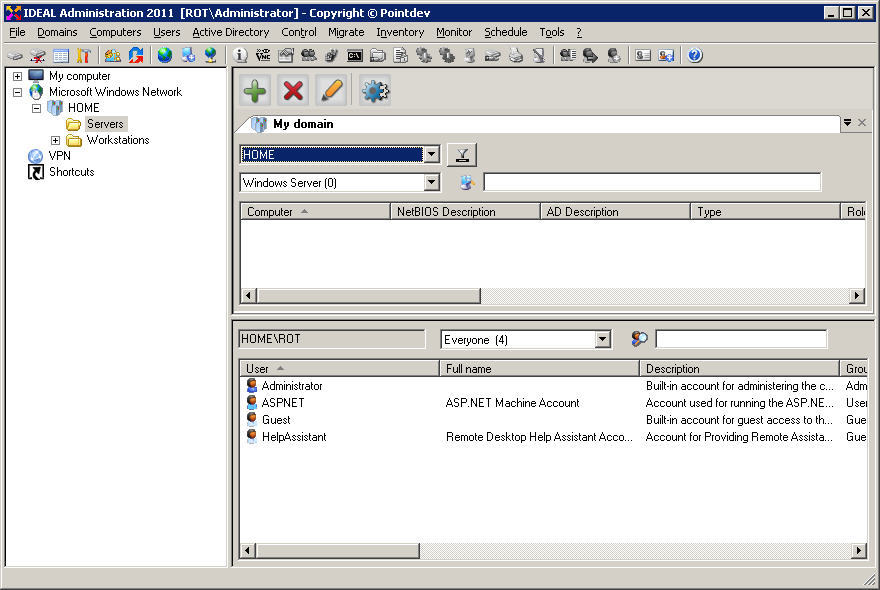Click the user search magnifier icon

click(639, 339)
